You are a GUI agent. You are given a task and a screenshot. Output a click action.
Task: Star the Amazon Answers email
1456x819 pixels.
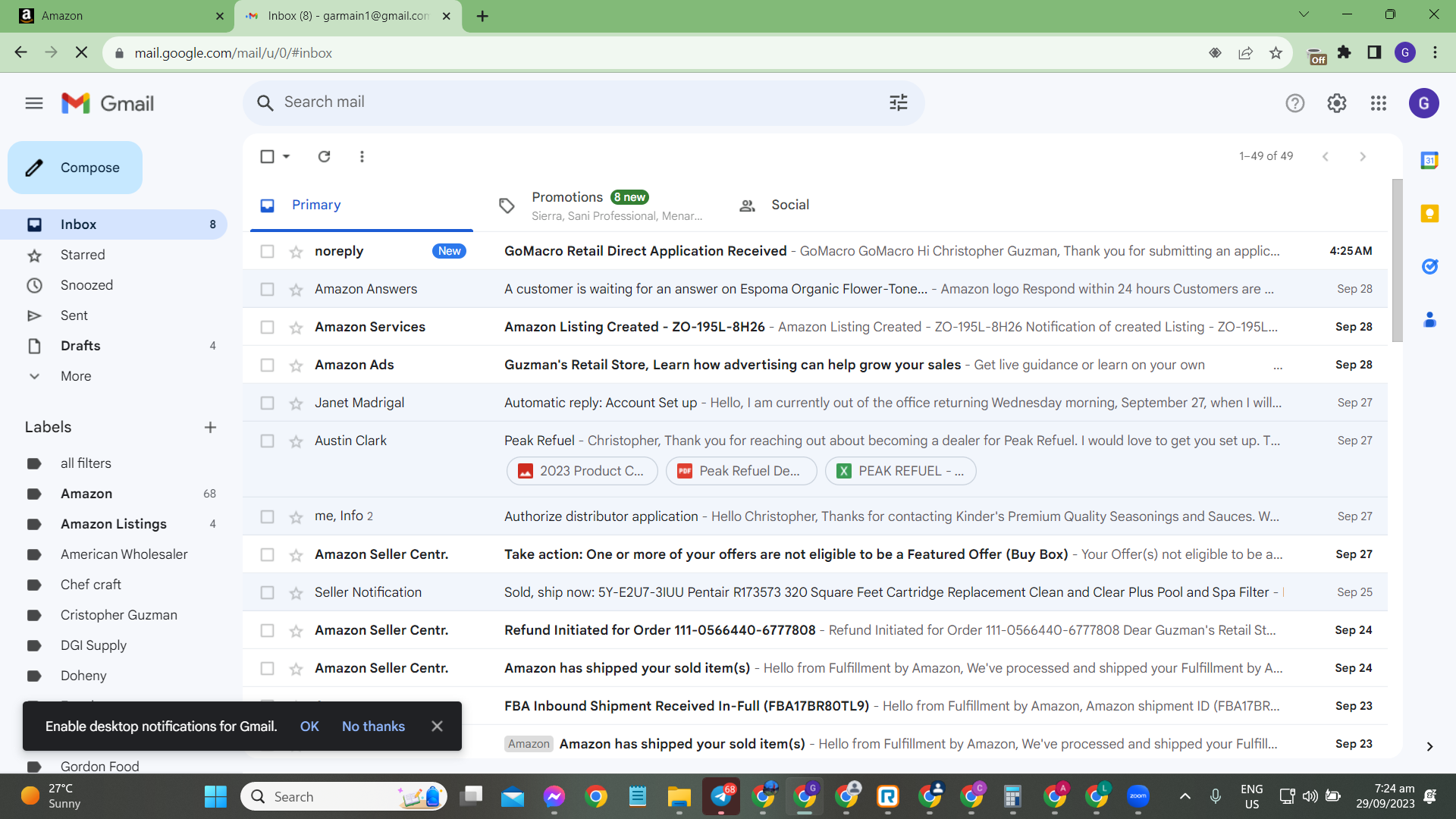[x=296, y=290]
